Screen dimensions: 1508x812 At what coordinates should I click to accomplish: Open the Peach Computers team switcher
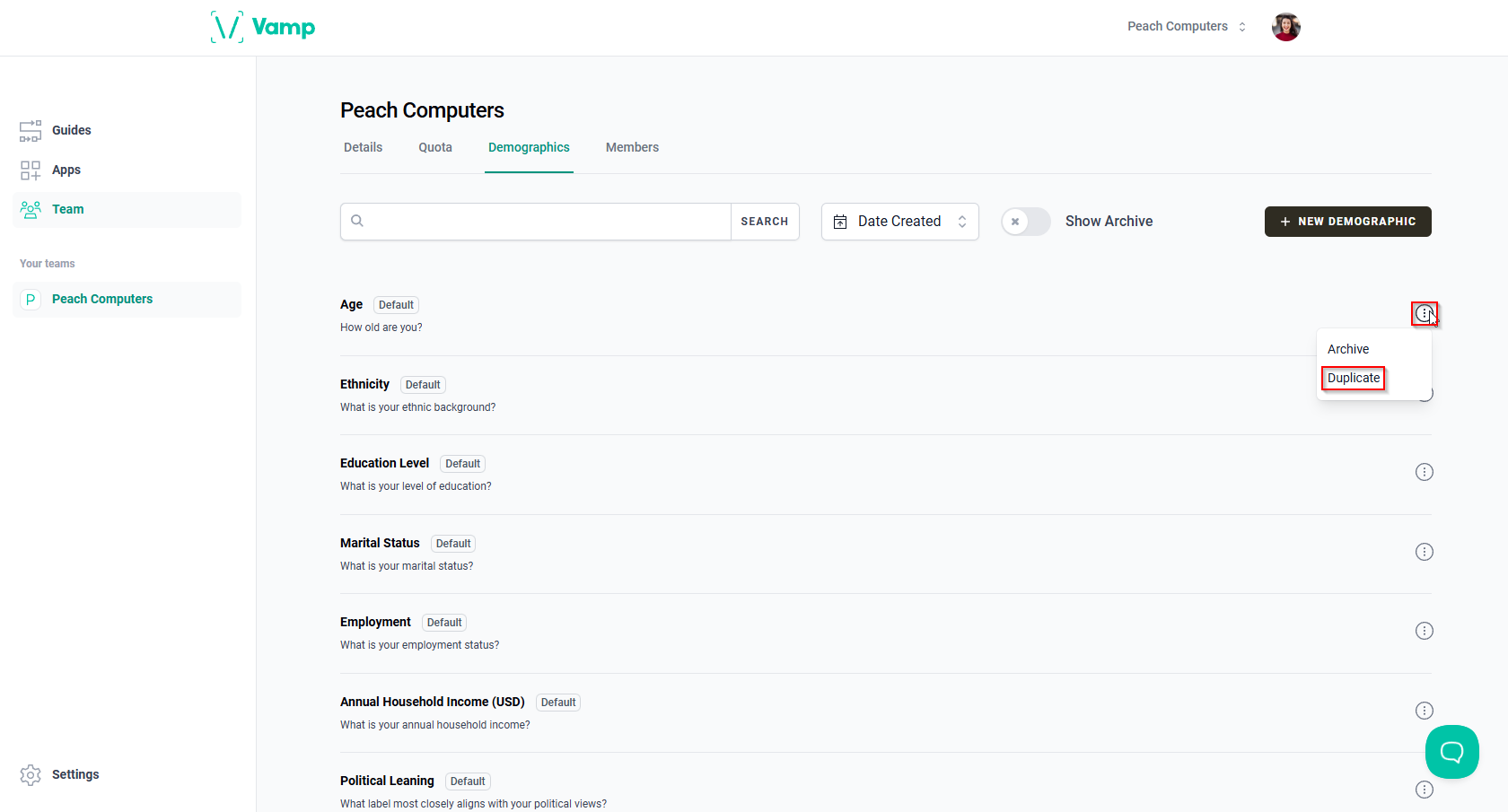[x=1187, y=27]
